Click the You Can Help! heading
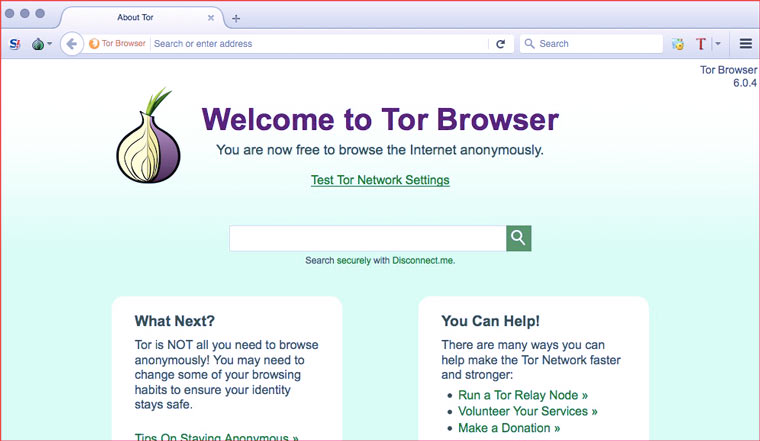The width and height of the screenshot is (760, 441). pyautogui.click(x=491, y=321)
